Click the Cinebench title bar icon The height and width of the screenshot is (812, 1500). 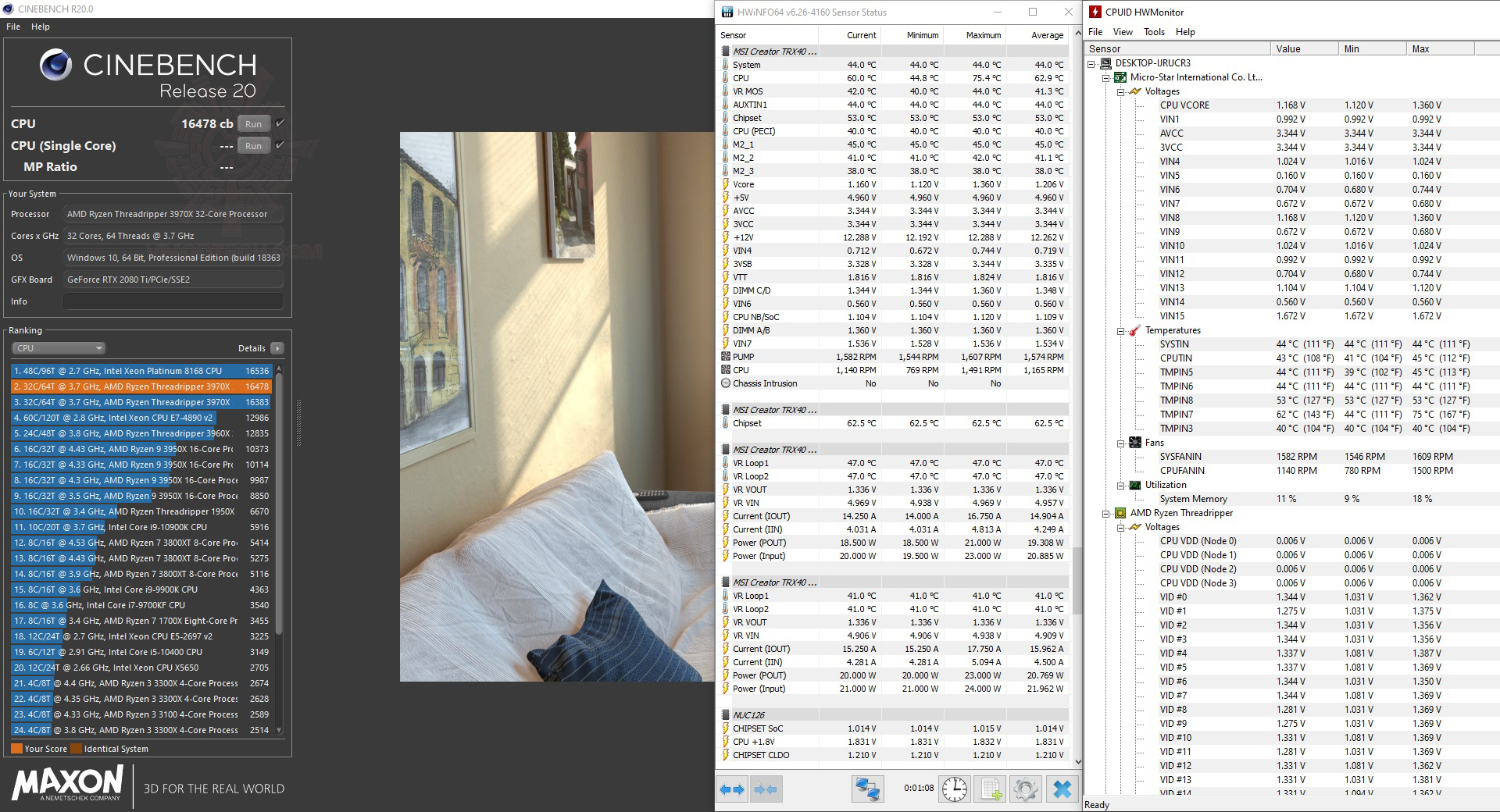tap(9, 9)
